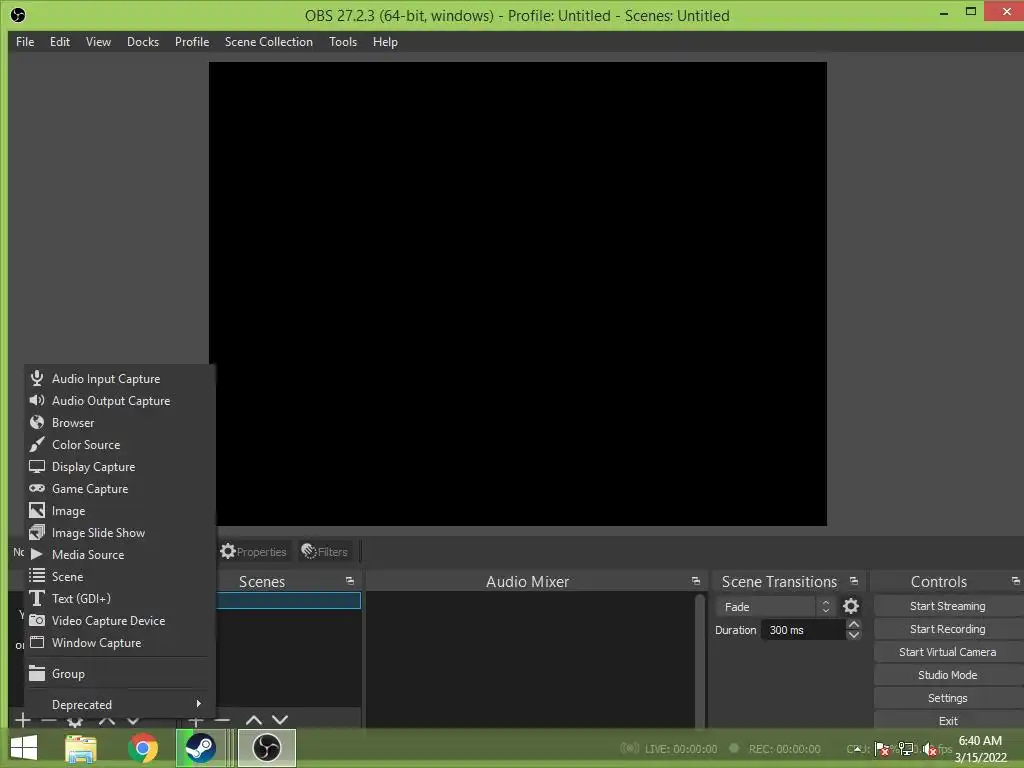Screen dimensions: 1024x768
Task: Select Scene in the add-source menu
Action: click(x=120, y=577)
